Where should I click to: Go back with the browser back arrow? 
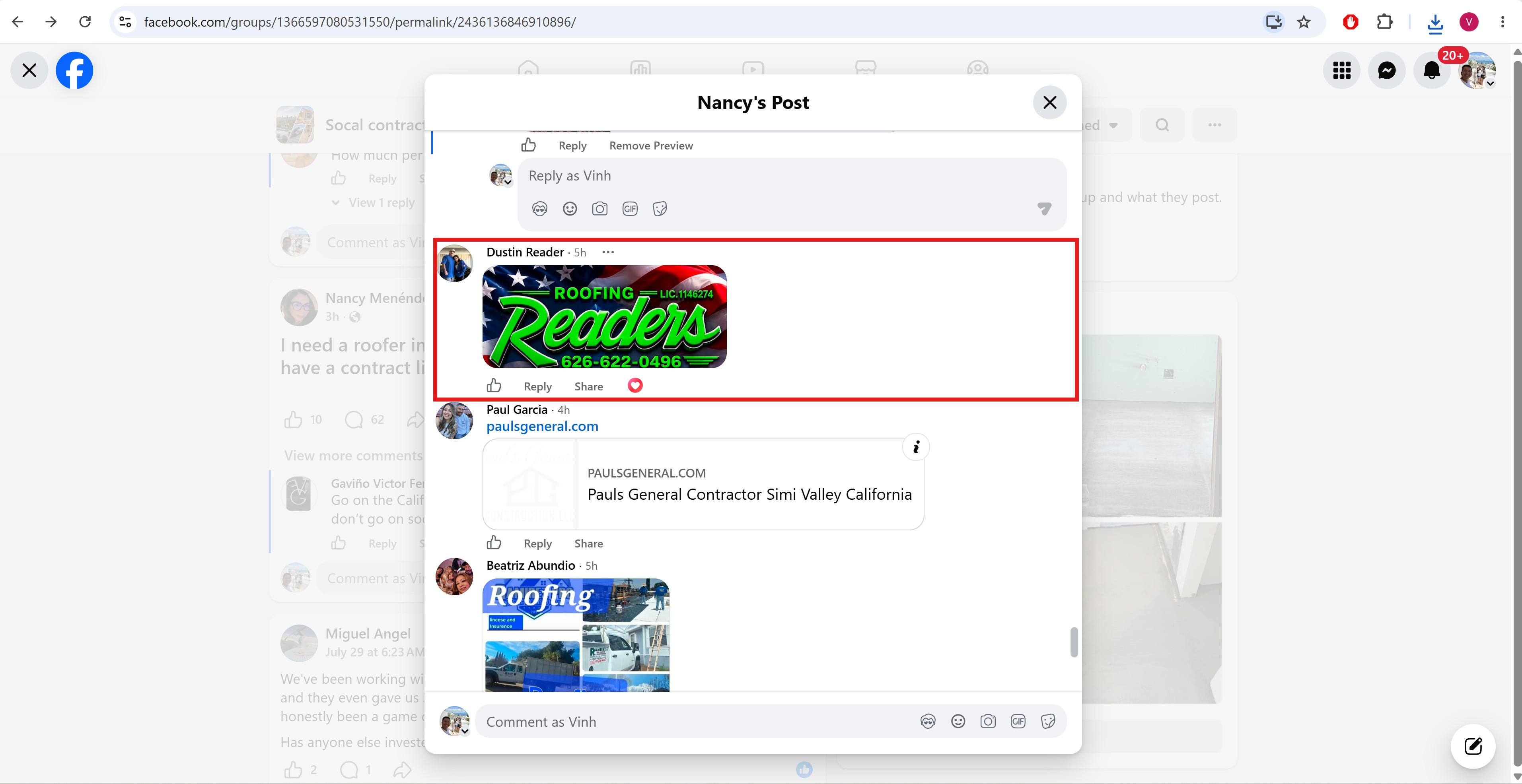(x=18, y=22)
